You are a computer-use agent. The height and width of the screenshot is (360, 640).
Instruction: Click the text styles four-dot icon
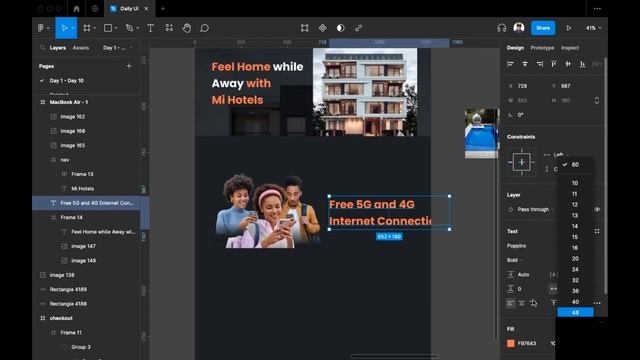coord(597,231)
